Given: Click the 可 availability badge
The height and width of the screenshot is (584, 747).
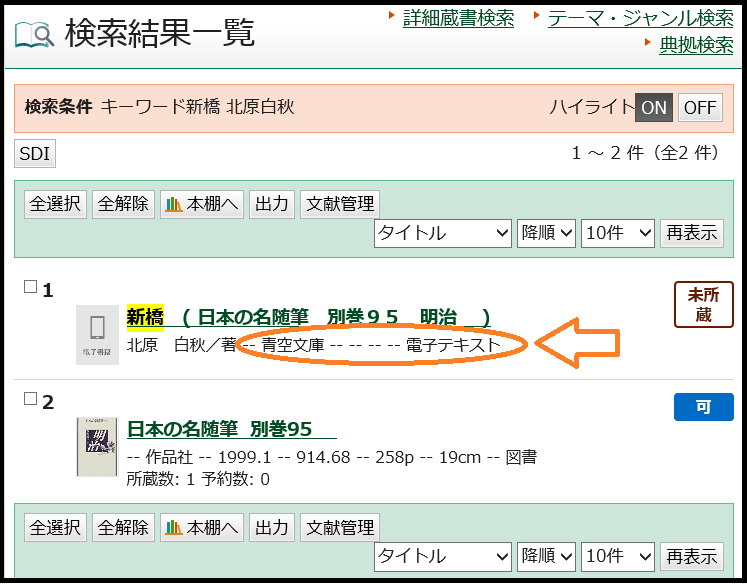Looking at the screenshot, I should click(704, 407).
